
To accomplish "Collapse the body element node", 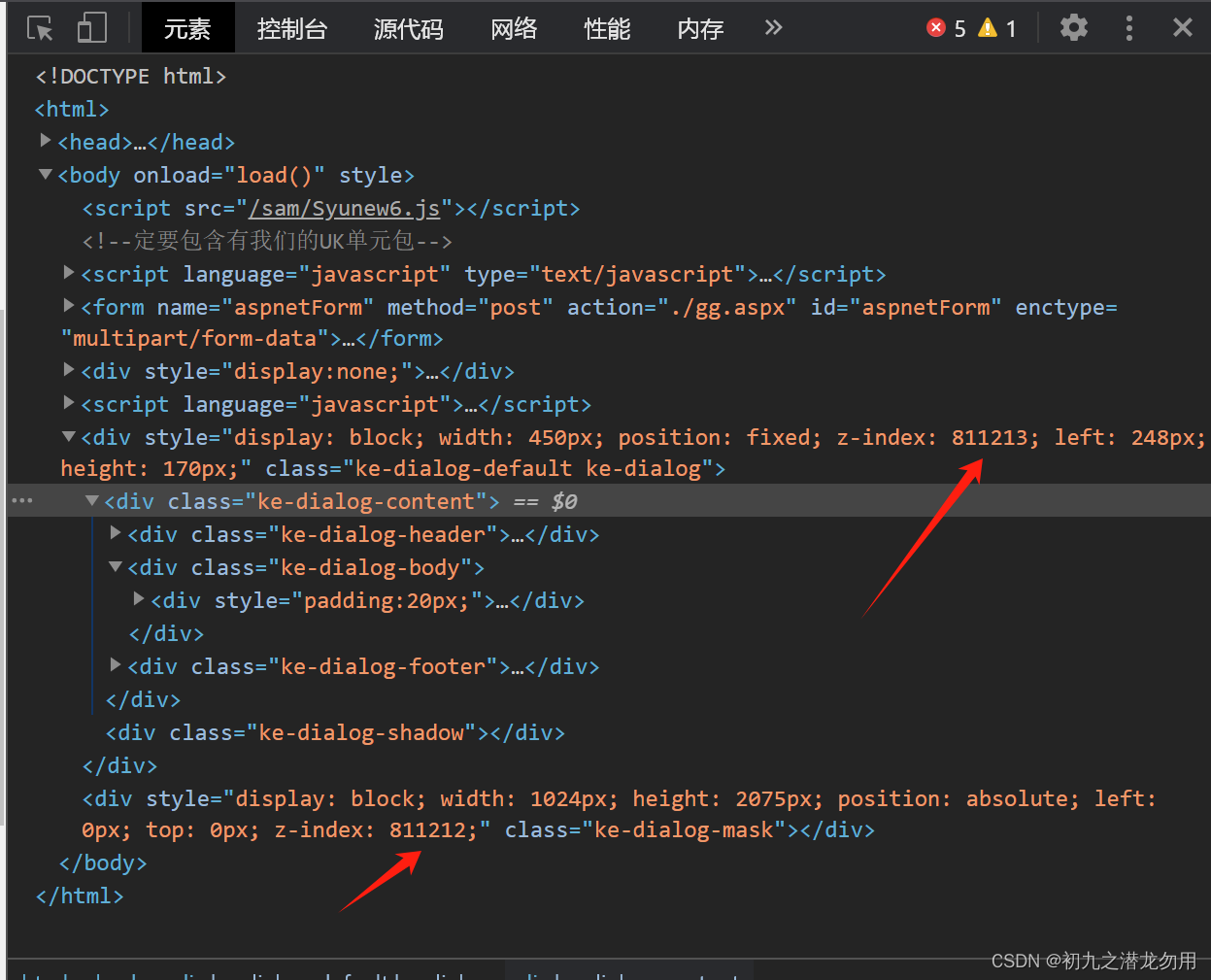I will tap(46, 175).
